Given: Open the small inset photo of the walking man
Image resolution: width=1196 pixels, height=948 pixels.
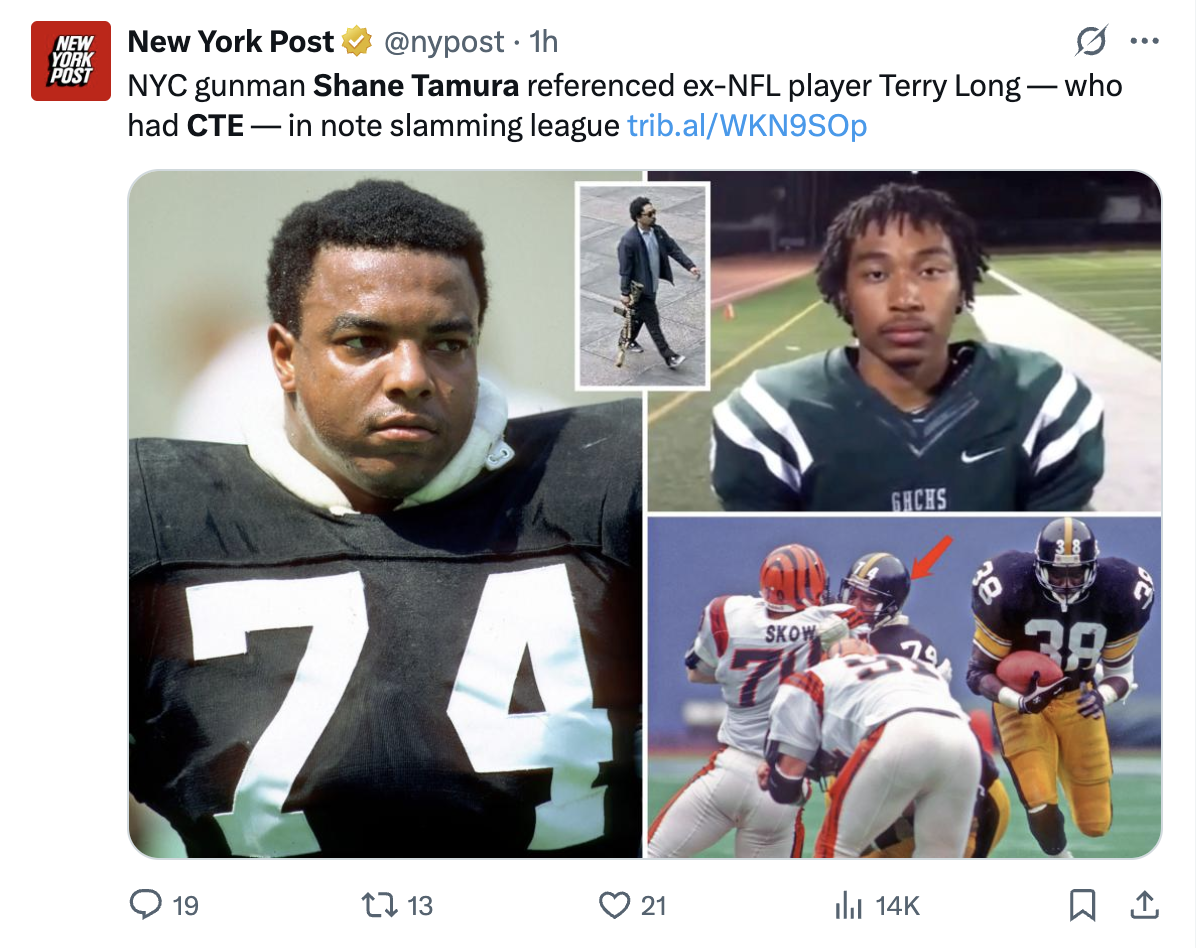Looking at the screenshot, I should coord(643,285).
